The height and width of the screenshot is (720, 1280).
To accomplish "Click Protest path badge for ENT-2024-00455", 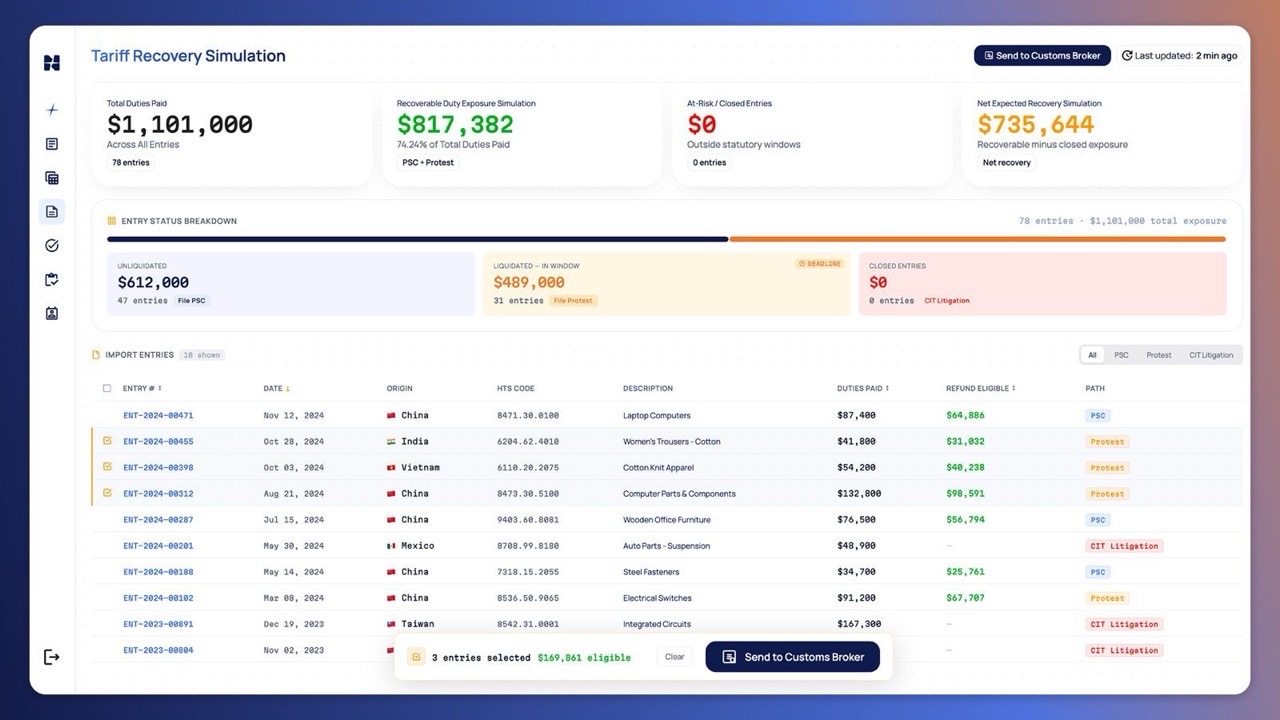I will [x=1107, y=441].
